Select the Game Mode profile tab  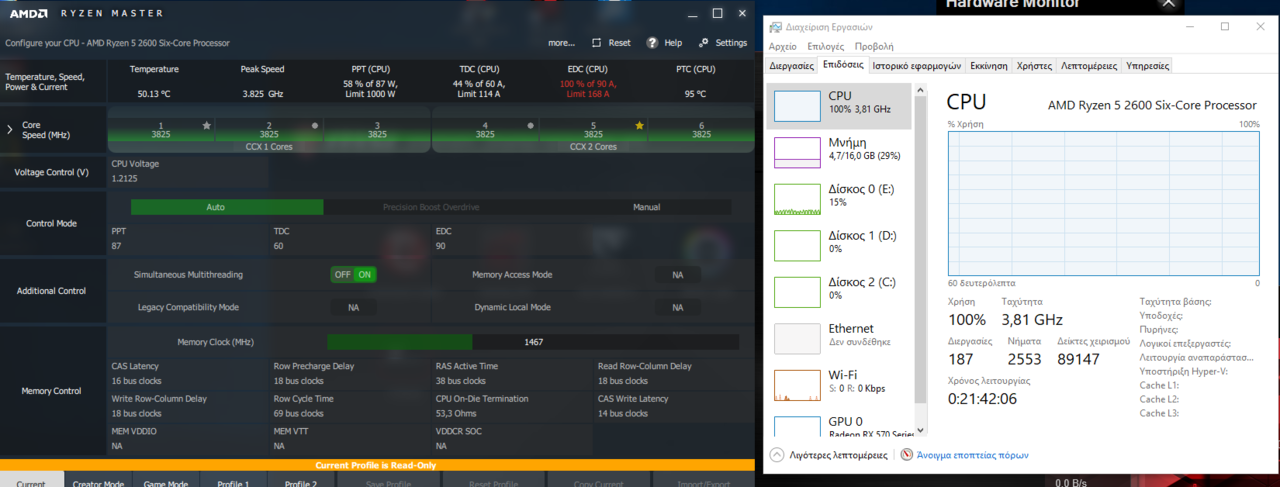[x=165, y=480]
